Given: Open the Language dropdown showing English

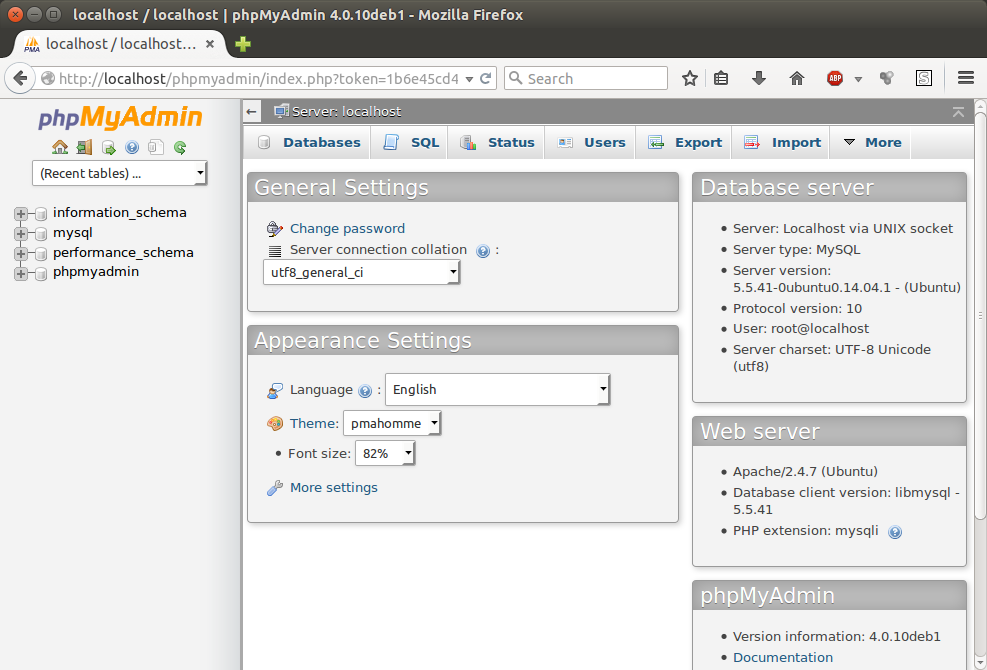Looking at the screenshot, I should coord(497,390).
